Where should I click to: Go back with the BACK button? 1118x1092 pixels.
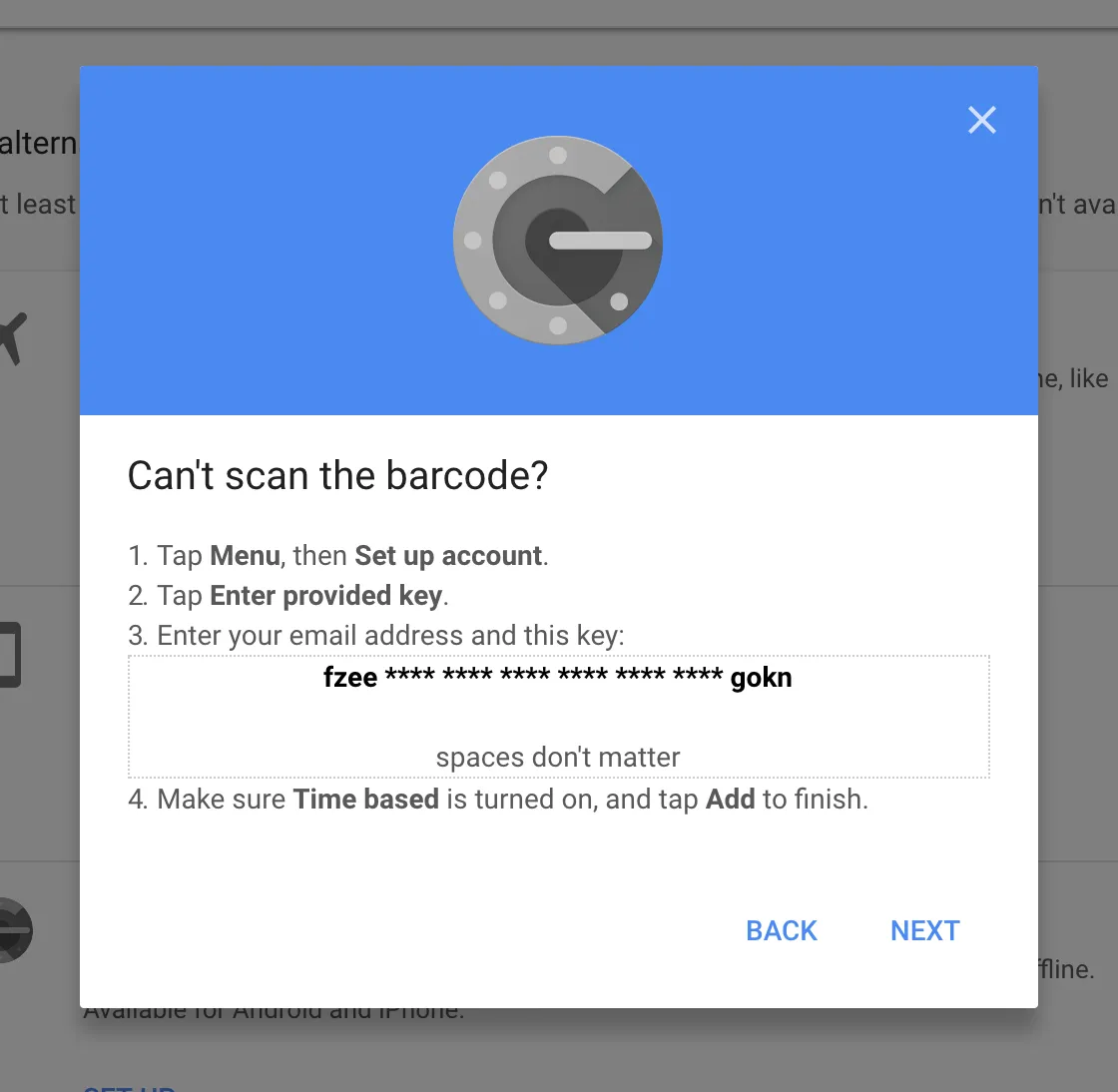click(781, 930)
